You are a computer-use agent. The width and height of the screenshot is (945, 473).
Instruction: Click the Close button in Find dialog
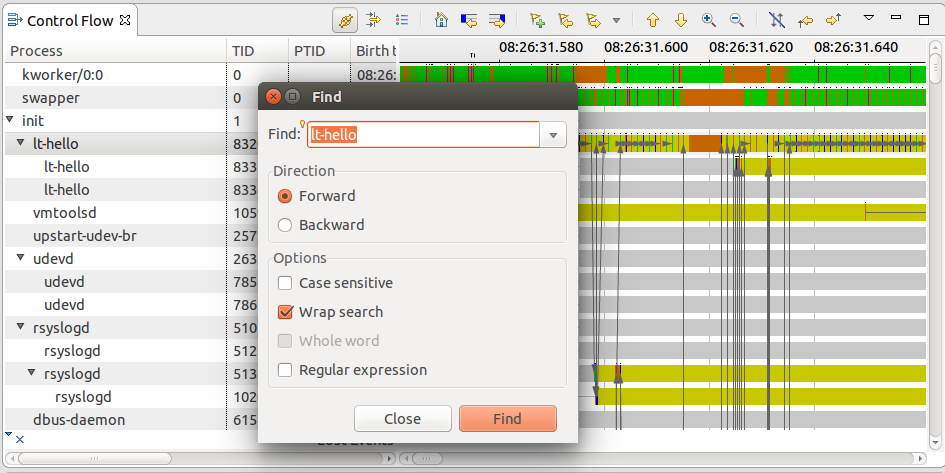click(x=402, y=419)
